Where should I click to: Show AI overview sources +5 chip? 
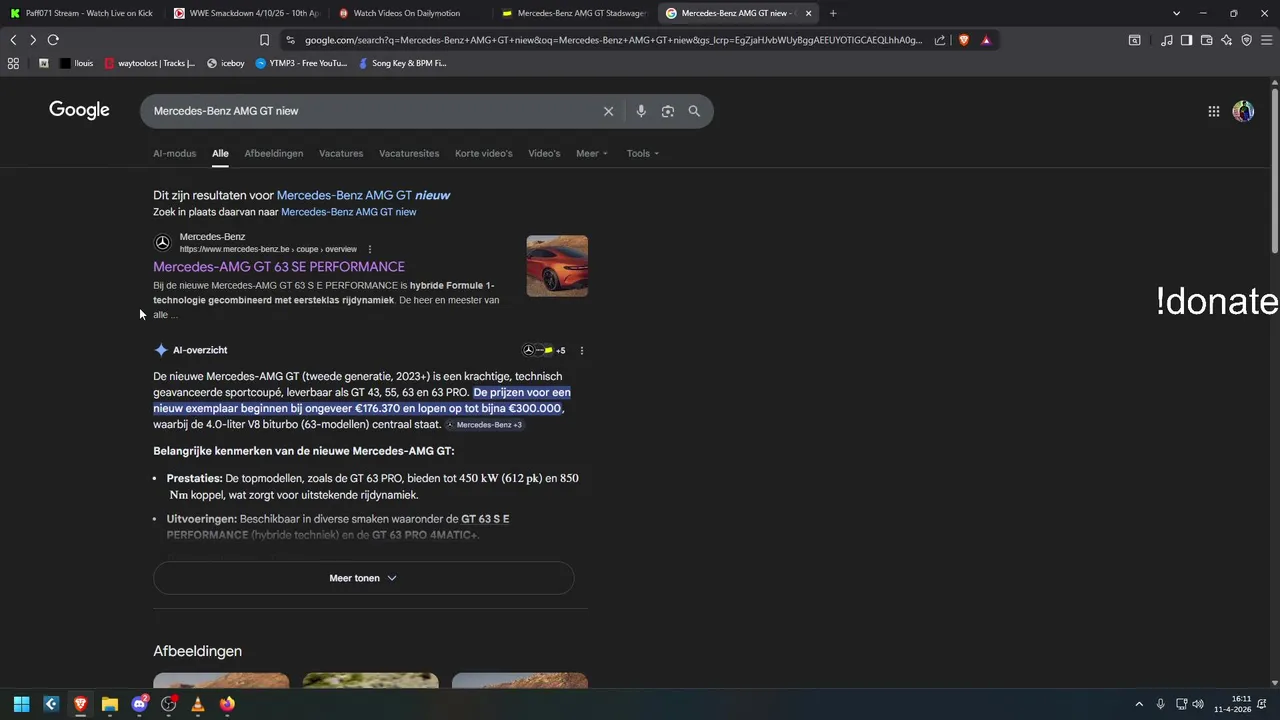545,350
